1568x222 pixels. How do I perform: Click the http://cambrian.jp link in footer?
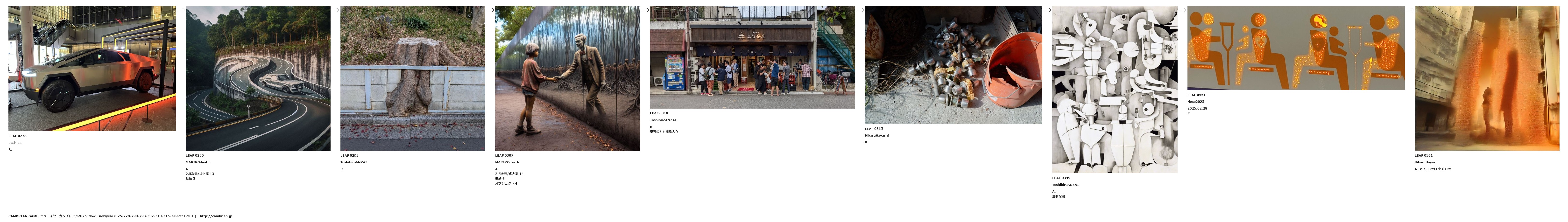click(216, 216)
